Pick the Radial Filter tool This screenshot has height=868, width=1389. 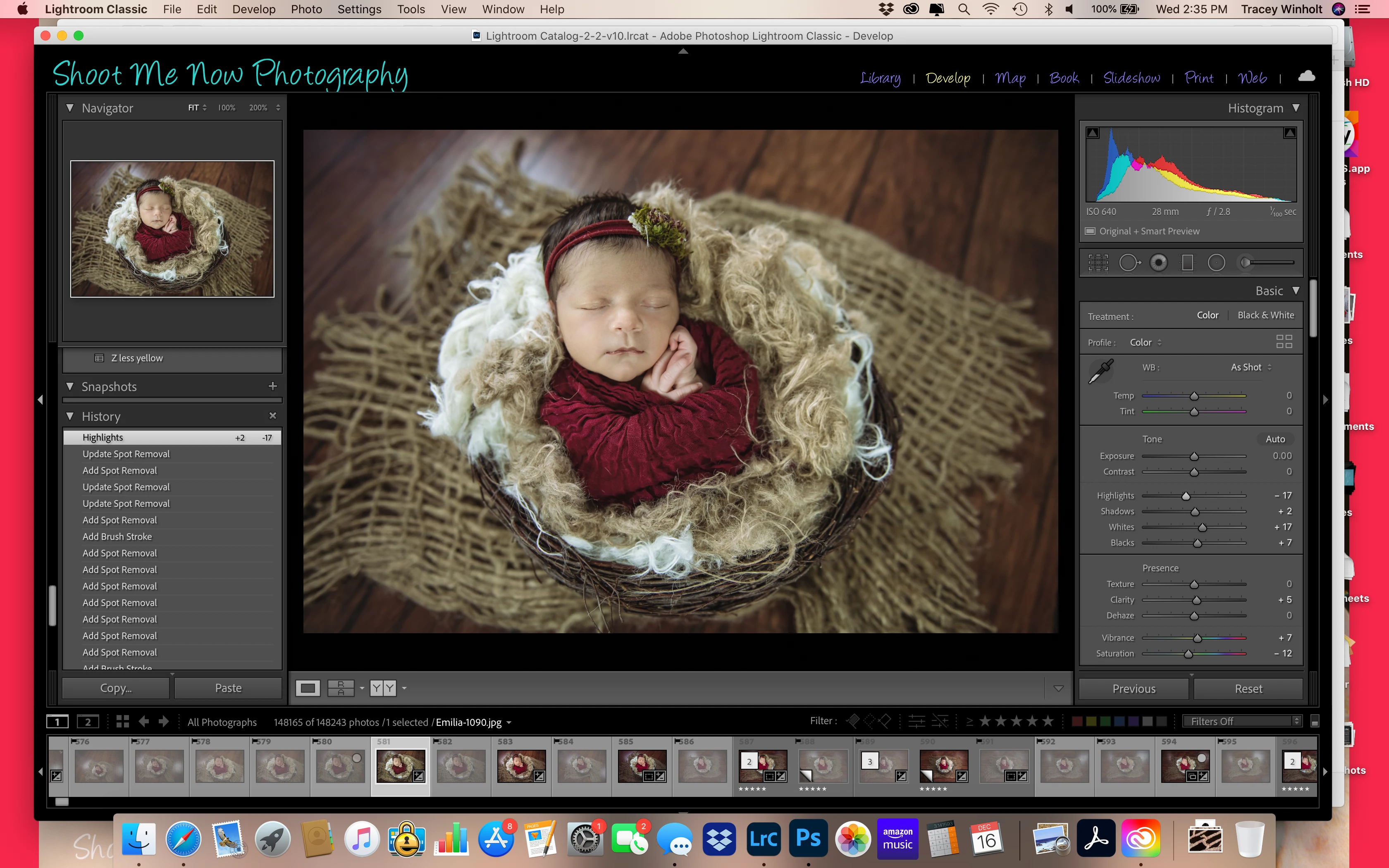click(1216, 263)
